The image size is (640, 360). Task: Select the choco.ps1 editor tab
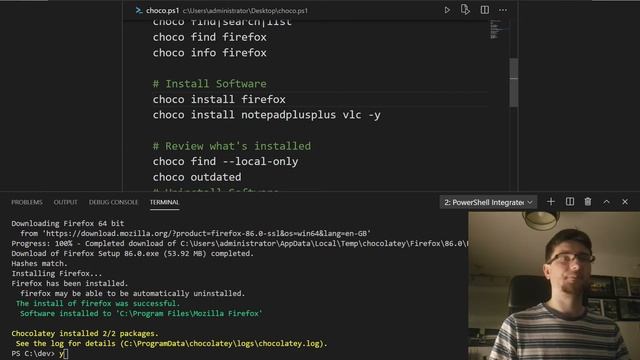click(x=162, y=11)
